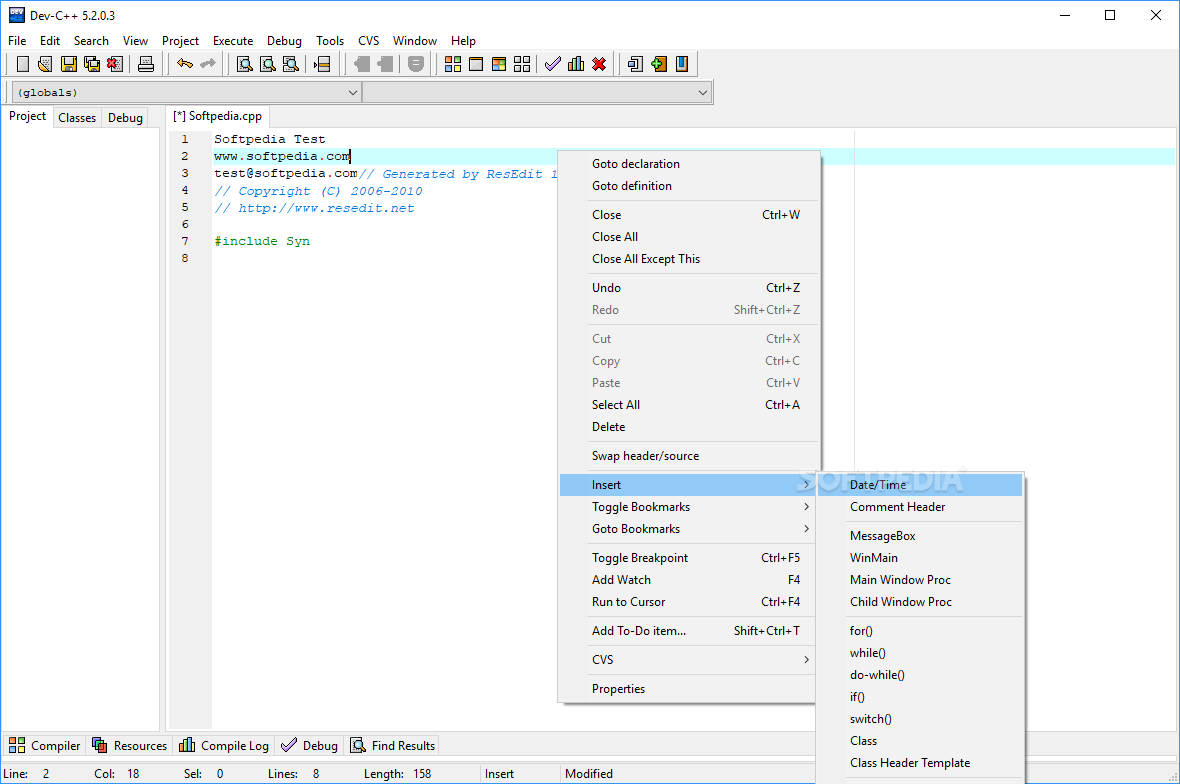Click Select All in context menu

689,404
